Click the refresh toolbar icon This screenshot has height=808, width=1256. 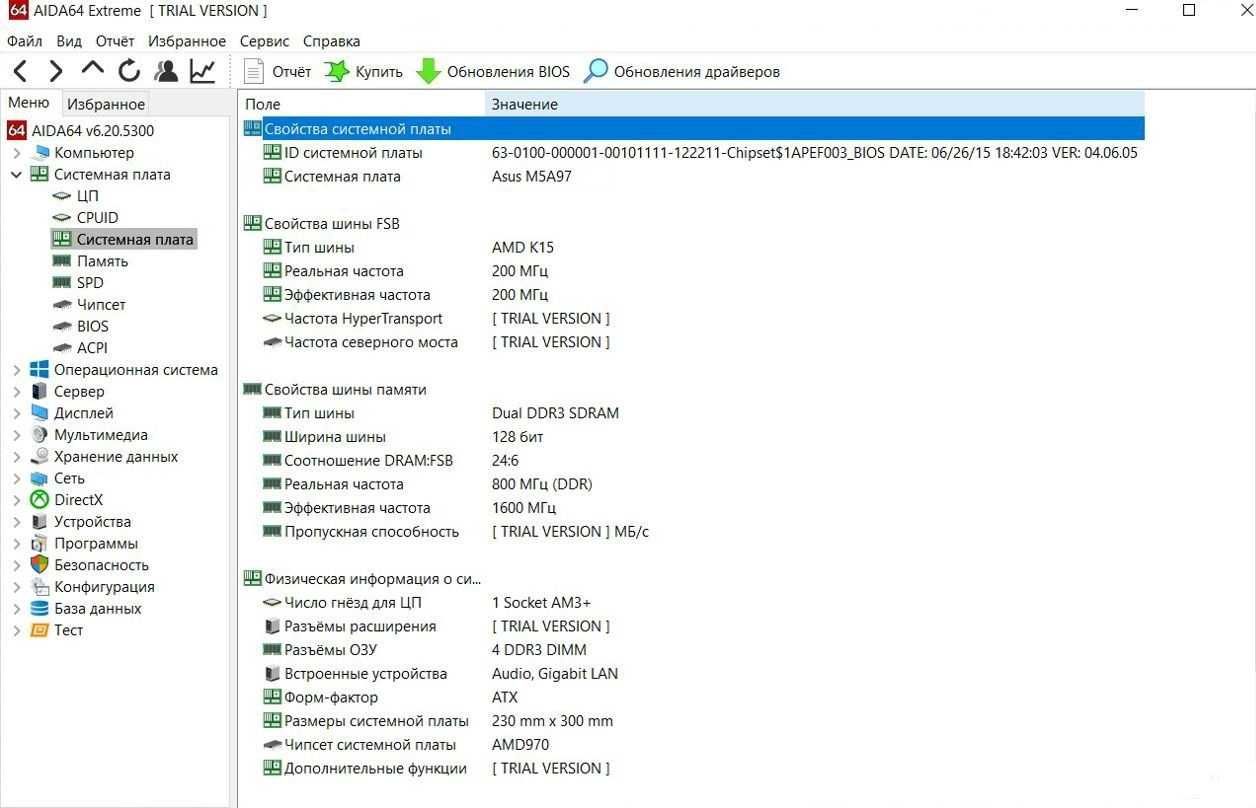pos(129,71)
